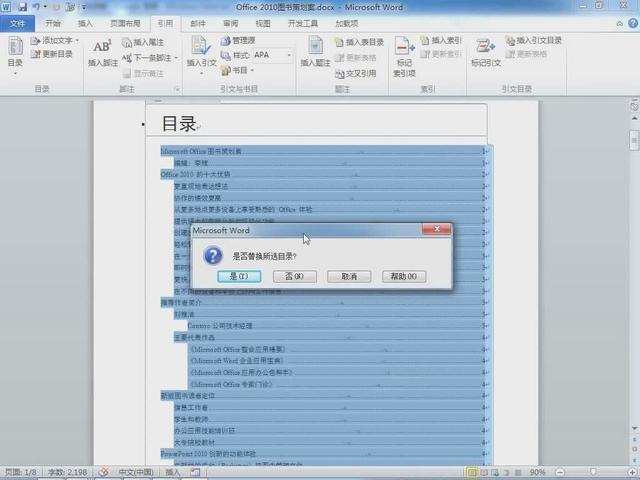640x480 pixels.
Task: Open the Undo history dropdown arrow
Action: click(45, 7)
